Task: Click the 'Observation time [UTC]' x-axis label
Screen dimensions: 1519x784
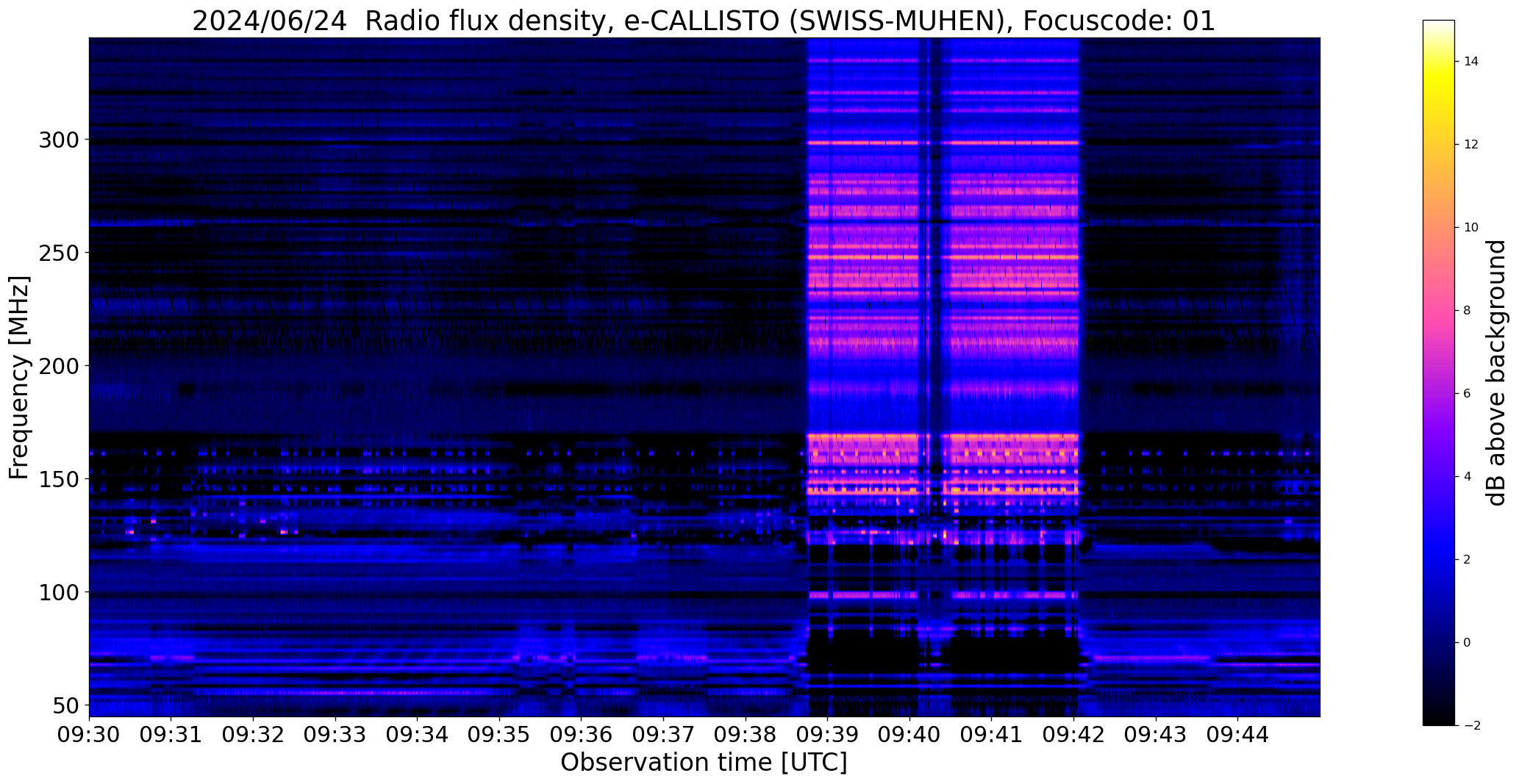Action: (704, 762)
